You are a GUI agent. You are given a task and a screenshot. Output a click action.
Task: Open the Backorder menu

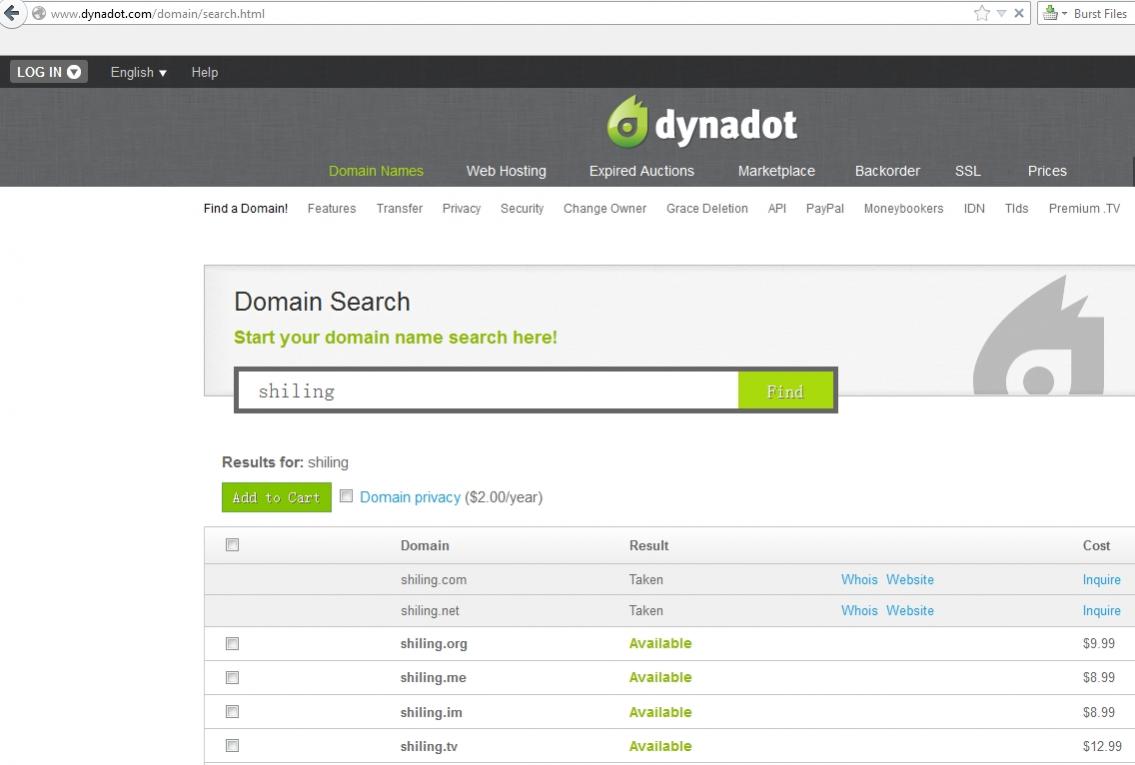[x=887, y=171]
